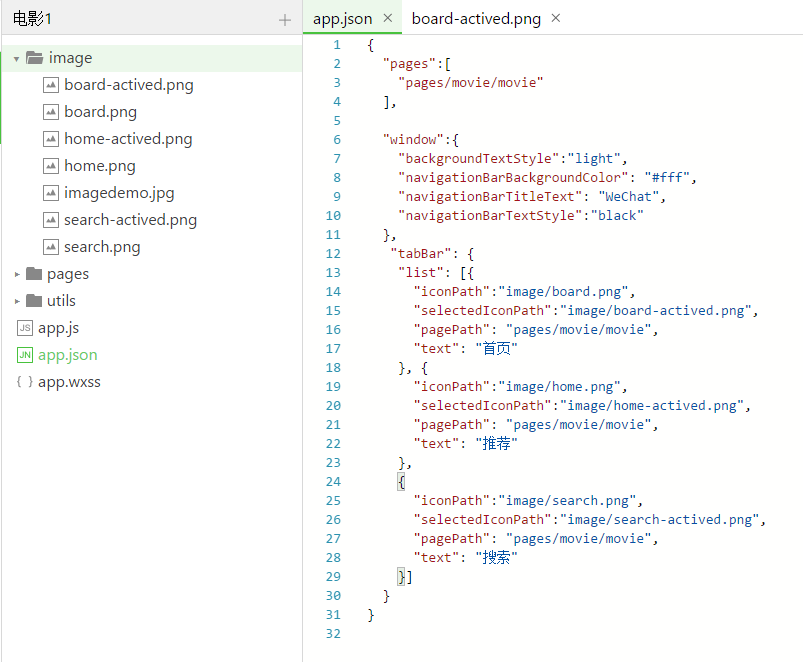Open search.png from the image folder

click(102, 247)
